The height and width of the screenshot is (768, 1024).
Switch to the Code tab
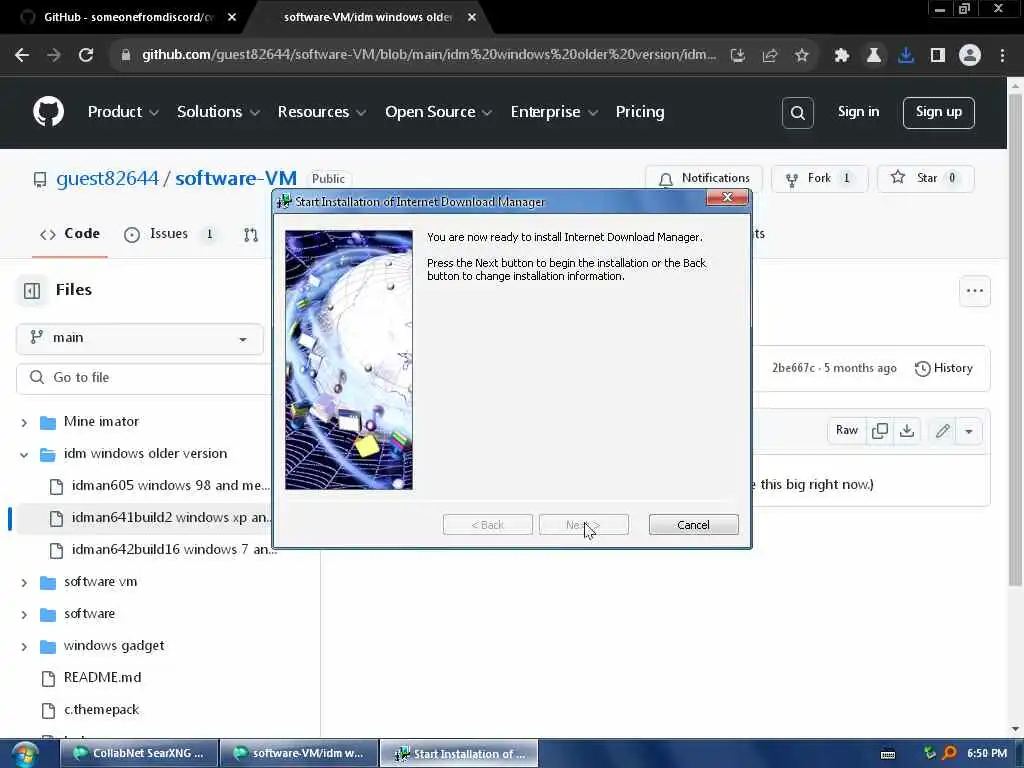(70, 234)
